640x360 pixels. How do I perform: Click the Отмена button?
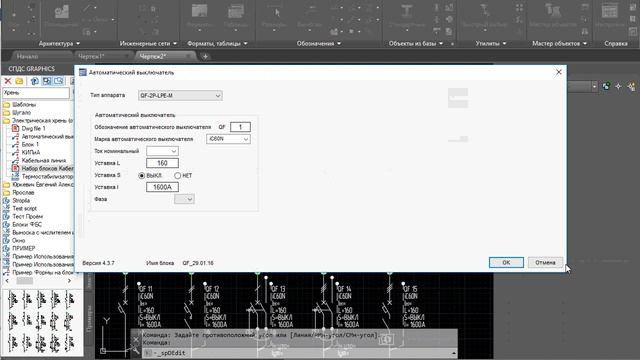click(x=545, y=262)
